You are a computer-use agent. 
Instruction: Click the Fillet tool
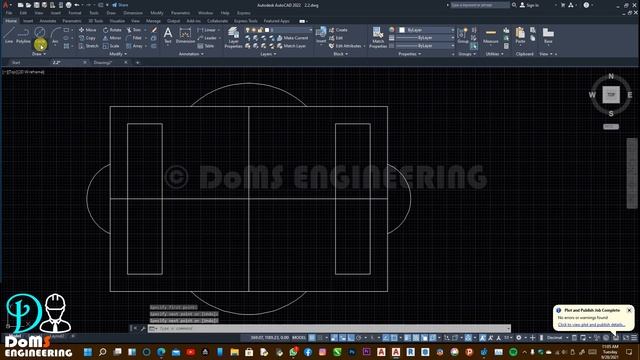point(134,38)
